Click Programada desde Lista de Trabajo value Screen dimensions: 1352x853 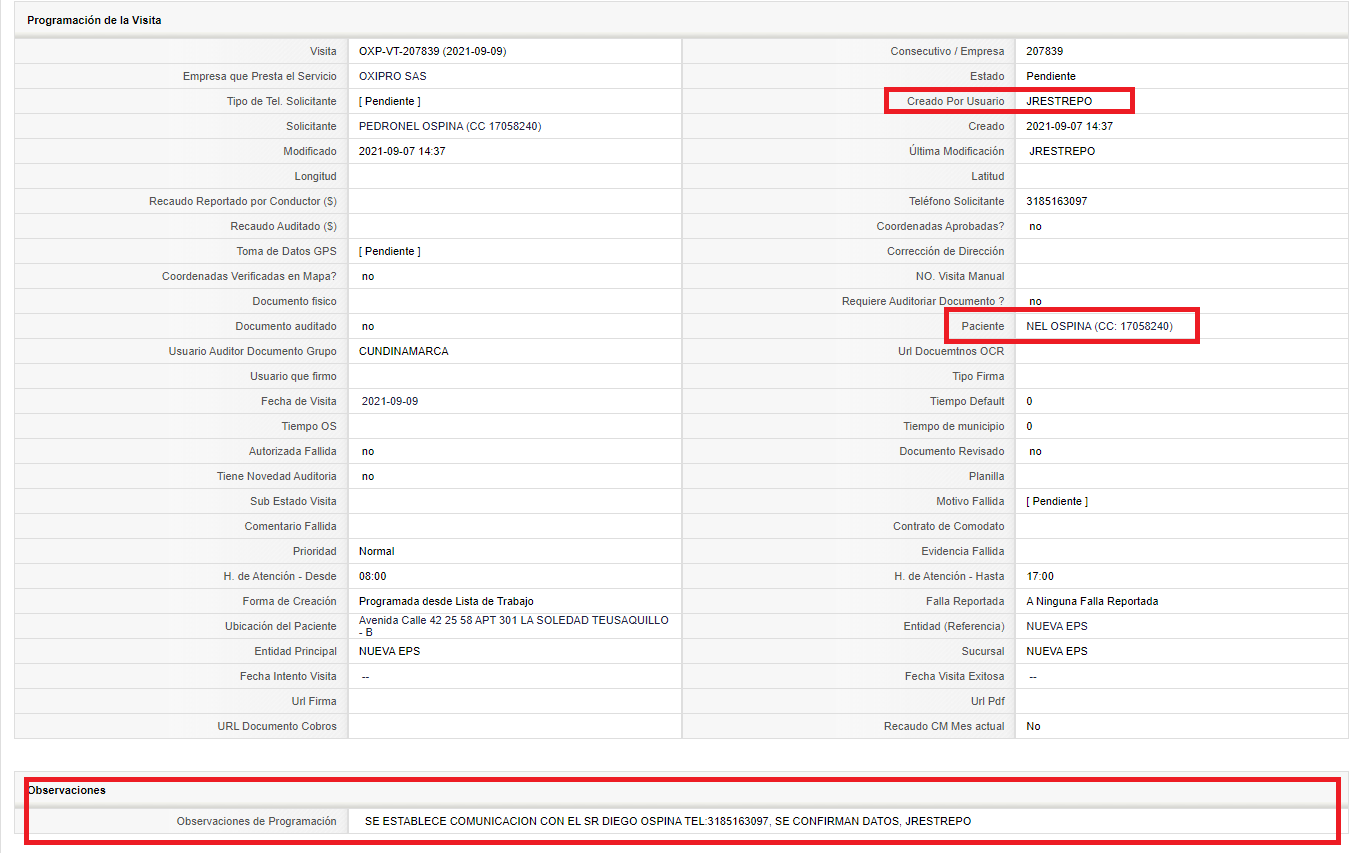coord(446,601)
